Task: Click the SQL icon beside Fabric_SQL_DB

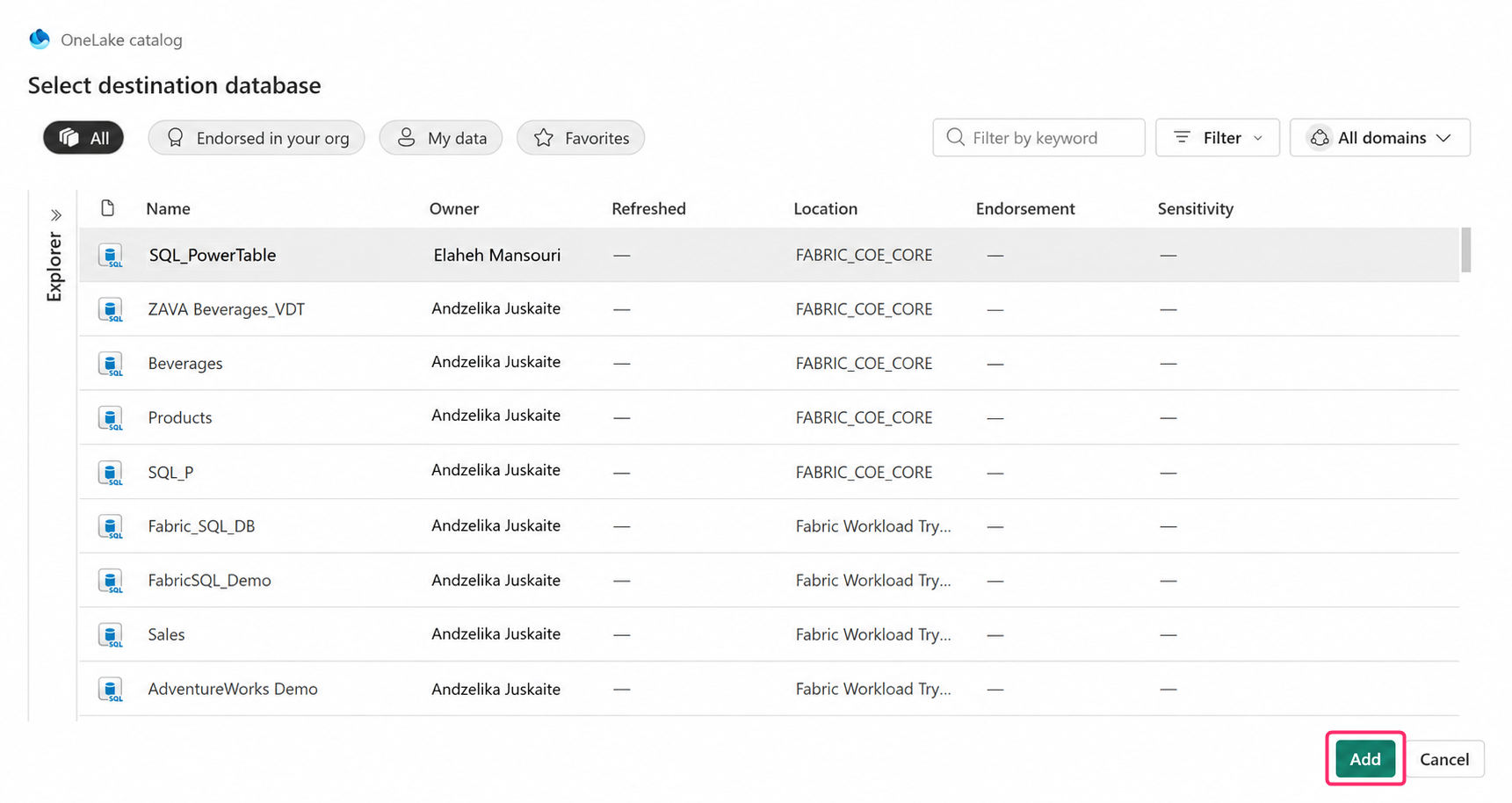Action: coord(111,526)
